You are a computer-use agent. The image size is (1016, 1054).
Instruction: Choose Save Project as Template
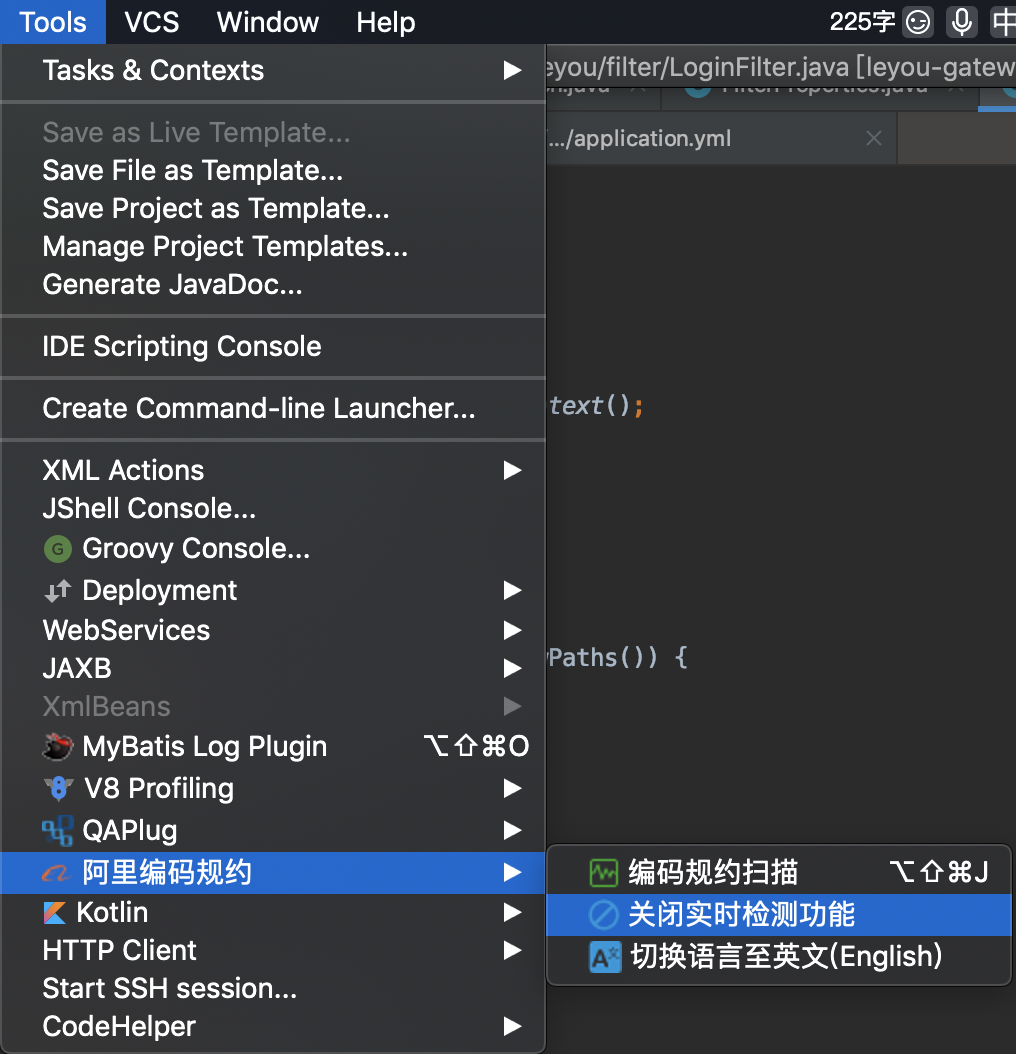(x=272, y=209)
